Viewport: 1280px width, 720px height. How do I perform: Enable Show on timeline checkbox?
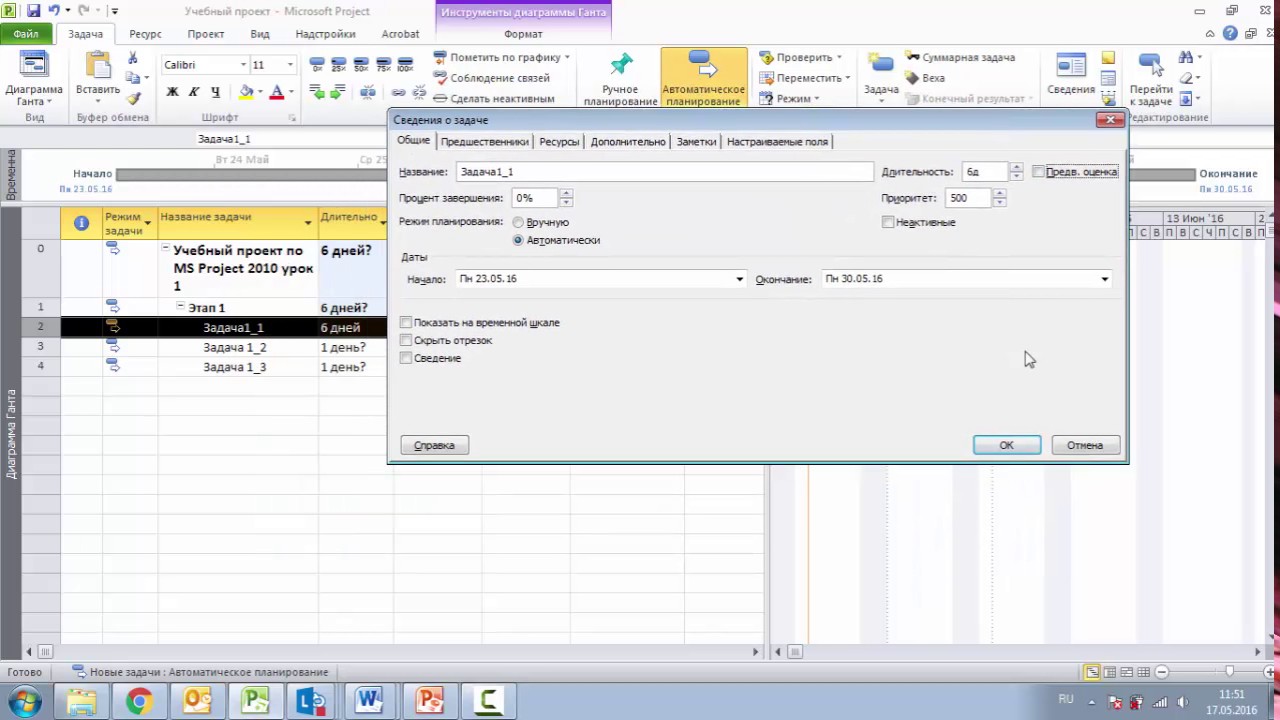[x=405, y=322]
